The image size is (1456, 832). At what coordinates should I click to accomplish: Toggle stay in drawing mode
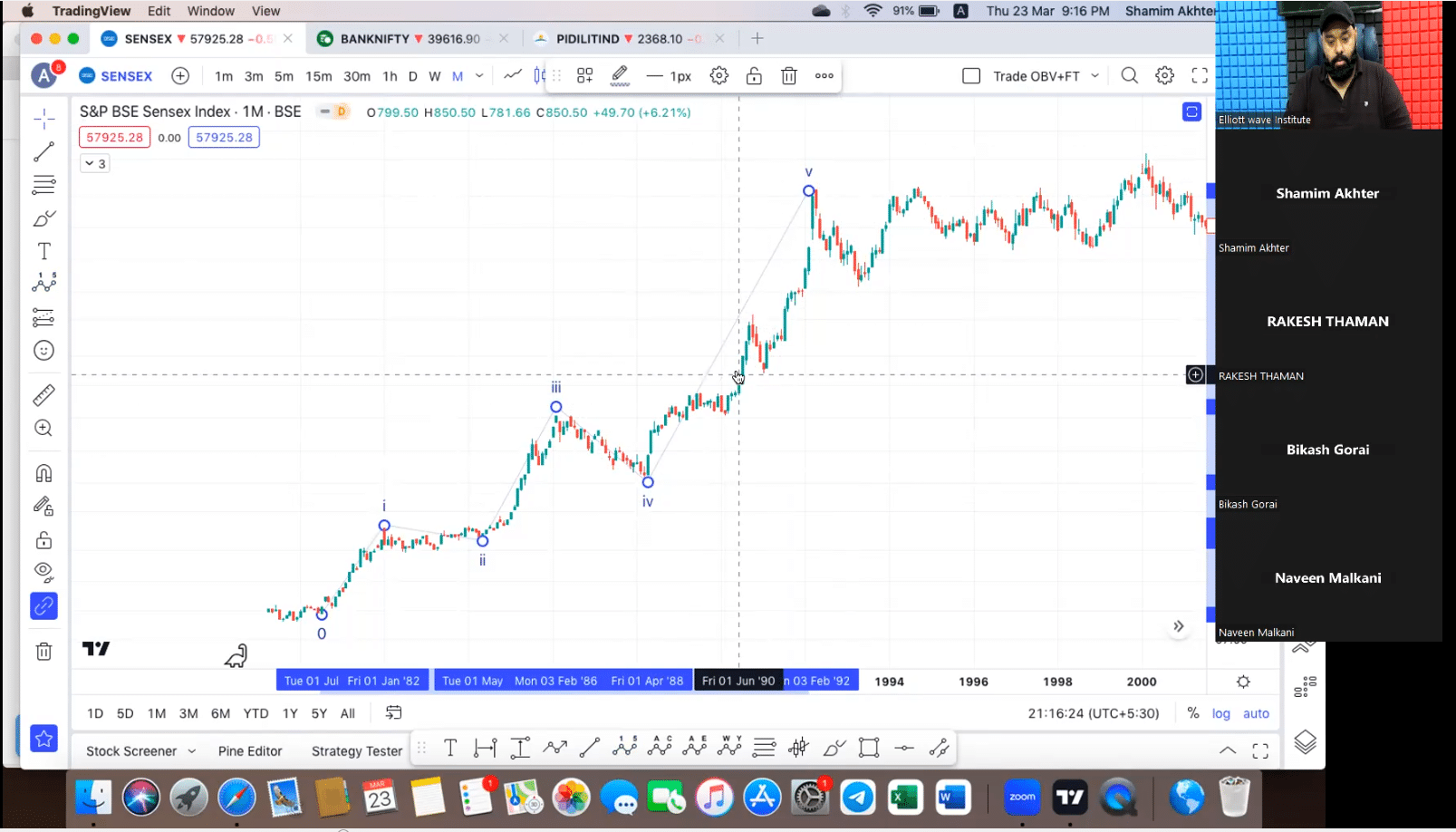click(x=43, y=507)
